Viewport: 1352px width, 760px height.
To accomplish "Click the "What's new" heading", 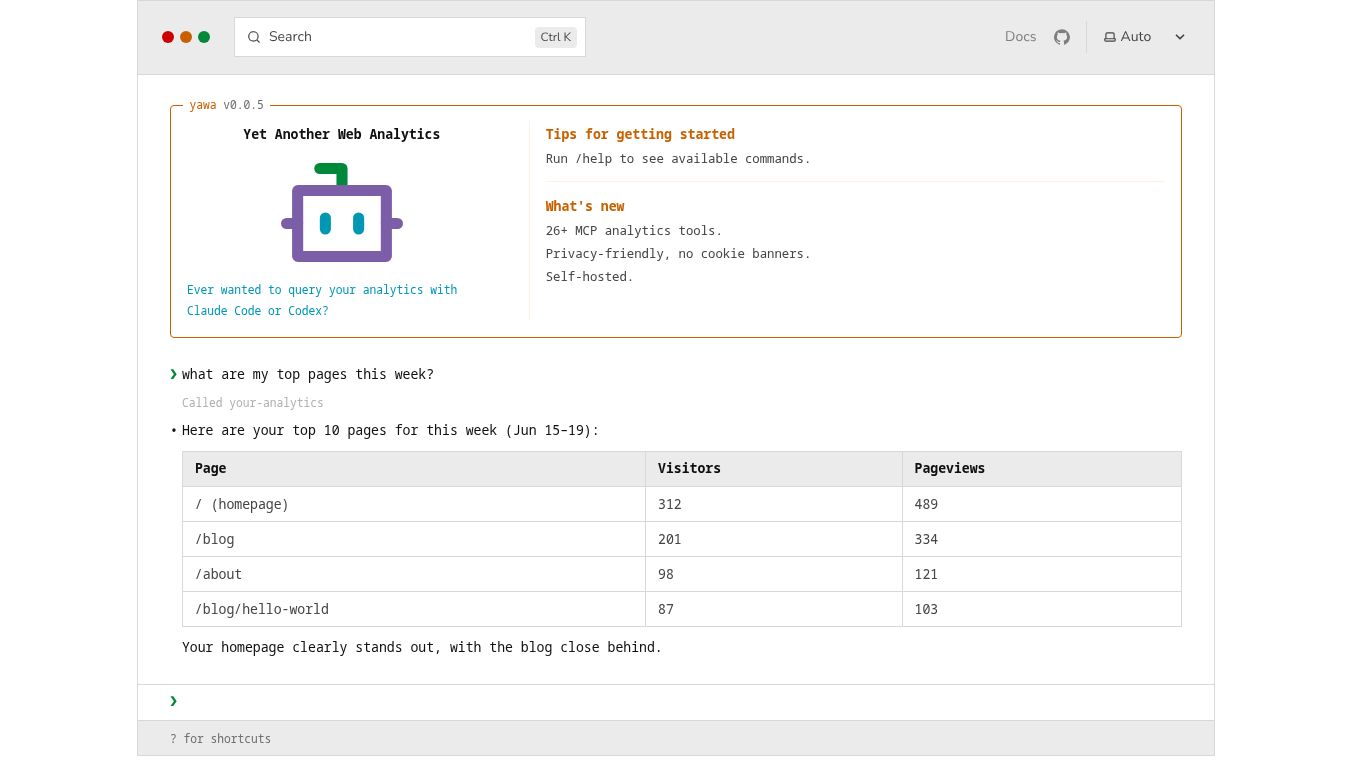I will tap(585, 206).
